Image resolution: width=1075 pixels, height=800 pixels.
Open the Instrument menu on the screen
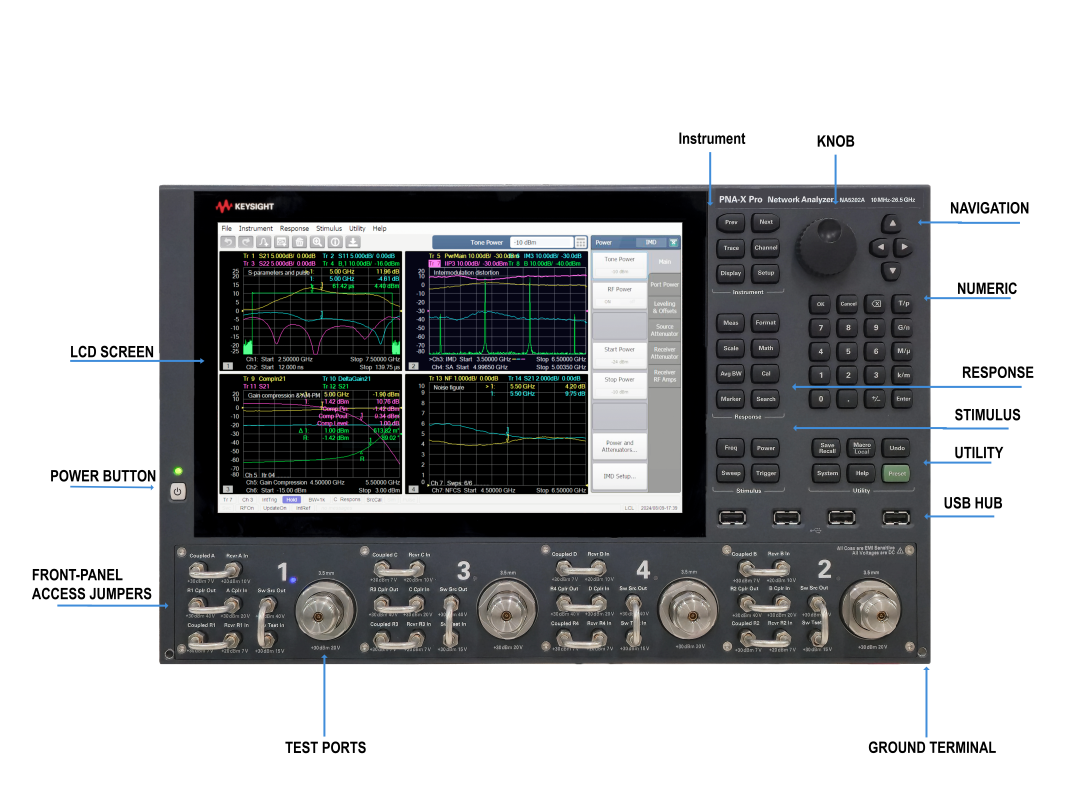[255, 228]
